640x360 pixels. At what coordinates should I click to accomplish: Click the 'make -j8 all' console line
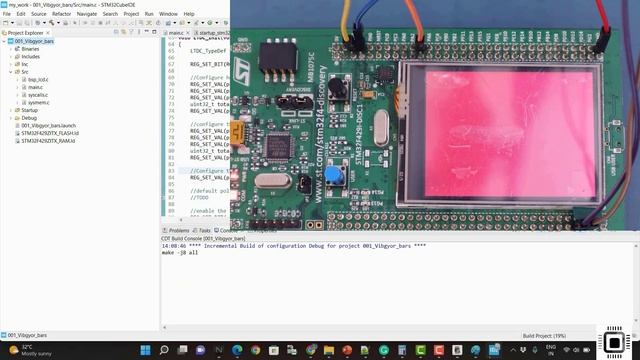pyautogui.click(x=180, y=253)
